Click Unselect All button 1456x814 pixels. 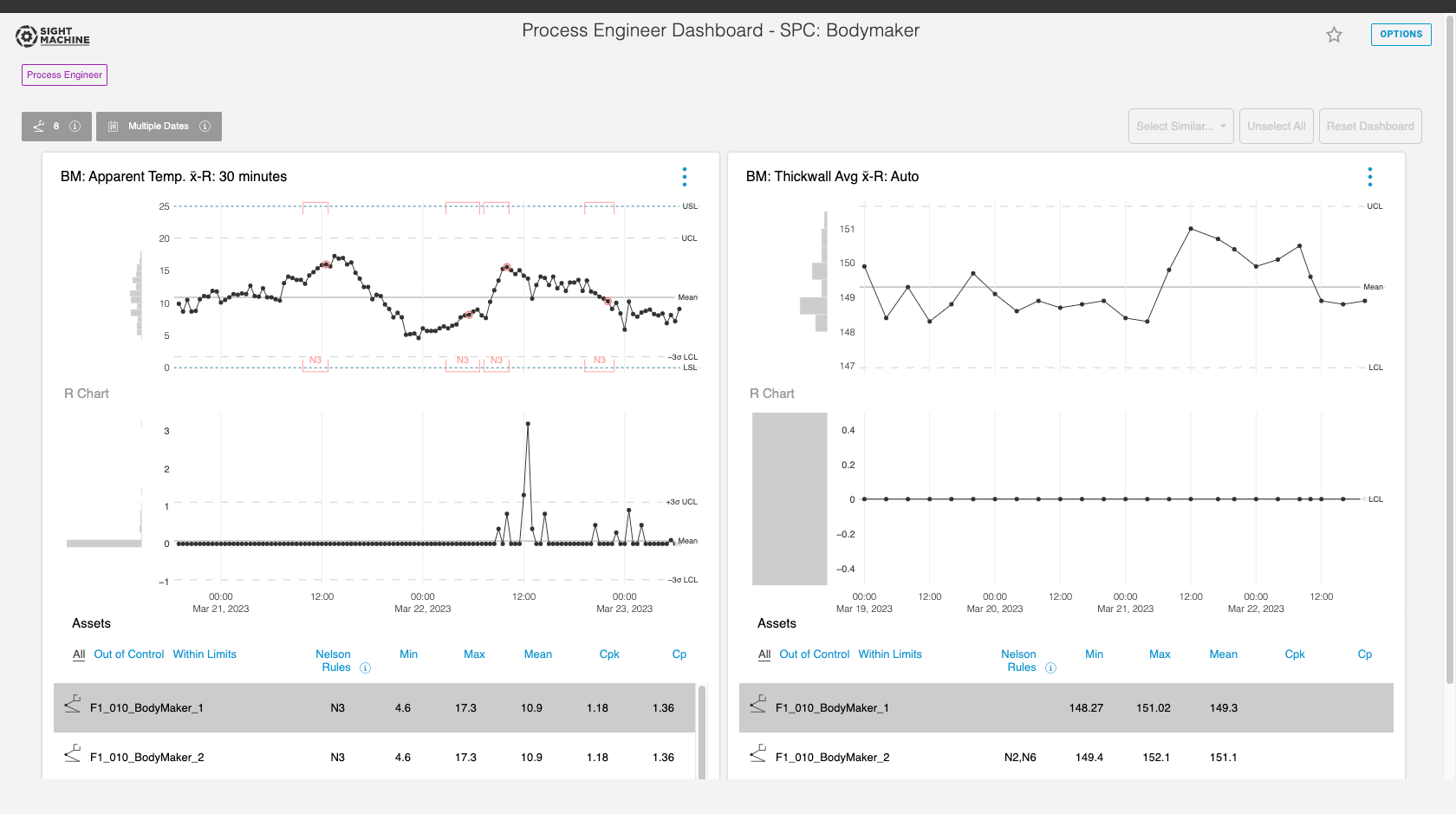1277,127
